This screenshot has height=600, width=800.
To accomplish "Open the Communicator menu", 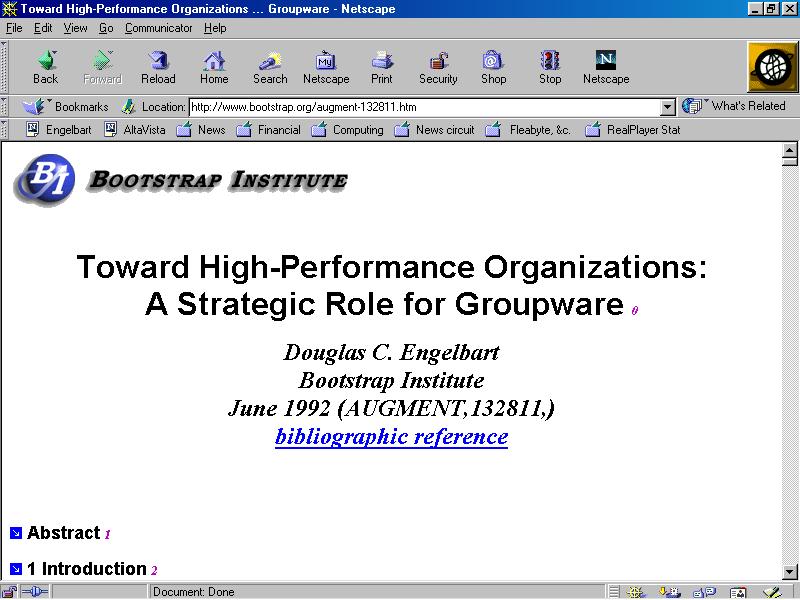I will [158, 28].
